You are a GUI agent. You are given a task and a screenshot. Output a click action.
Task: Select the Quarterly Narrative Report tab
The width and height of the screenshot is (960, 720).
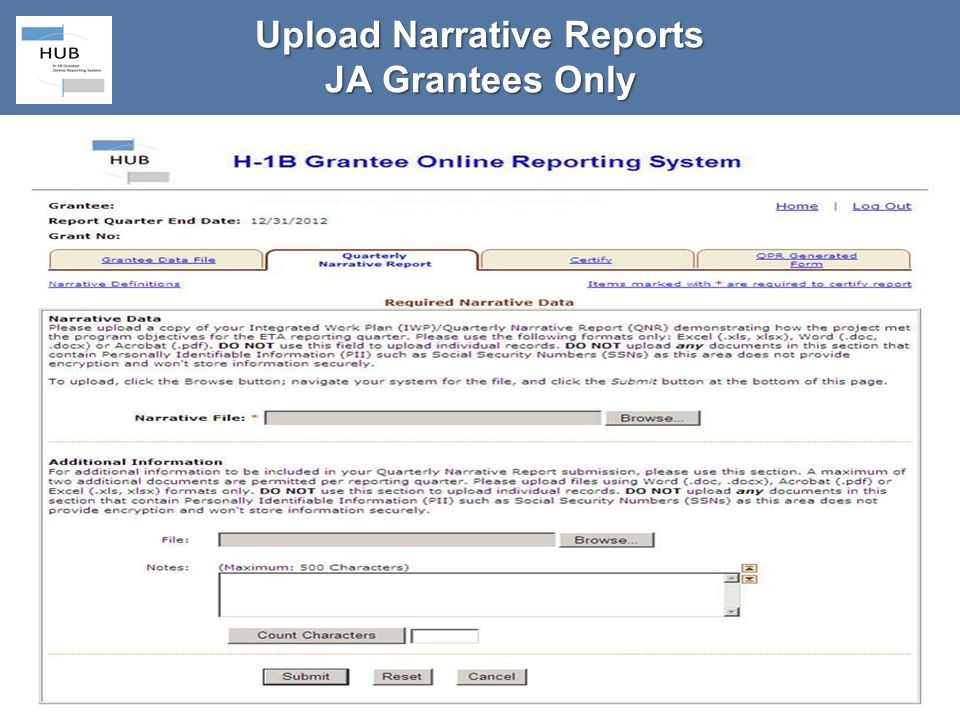tap(374, 260)
